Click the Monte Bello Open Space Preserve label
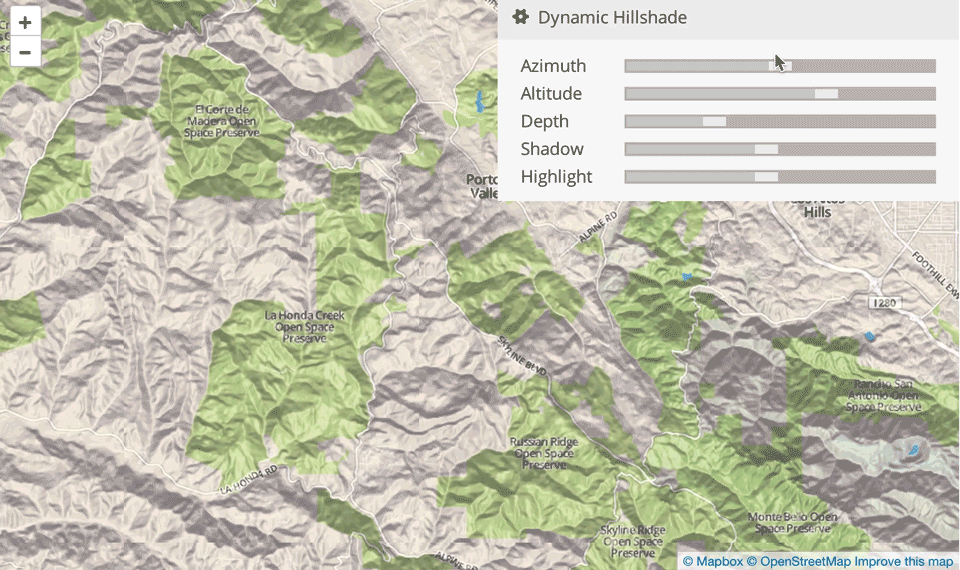Image resolution: width=960 pixels, height=570 pixels. coord(792,522)
